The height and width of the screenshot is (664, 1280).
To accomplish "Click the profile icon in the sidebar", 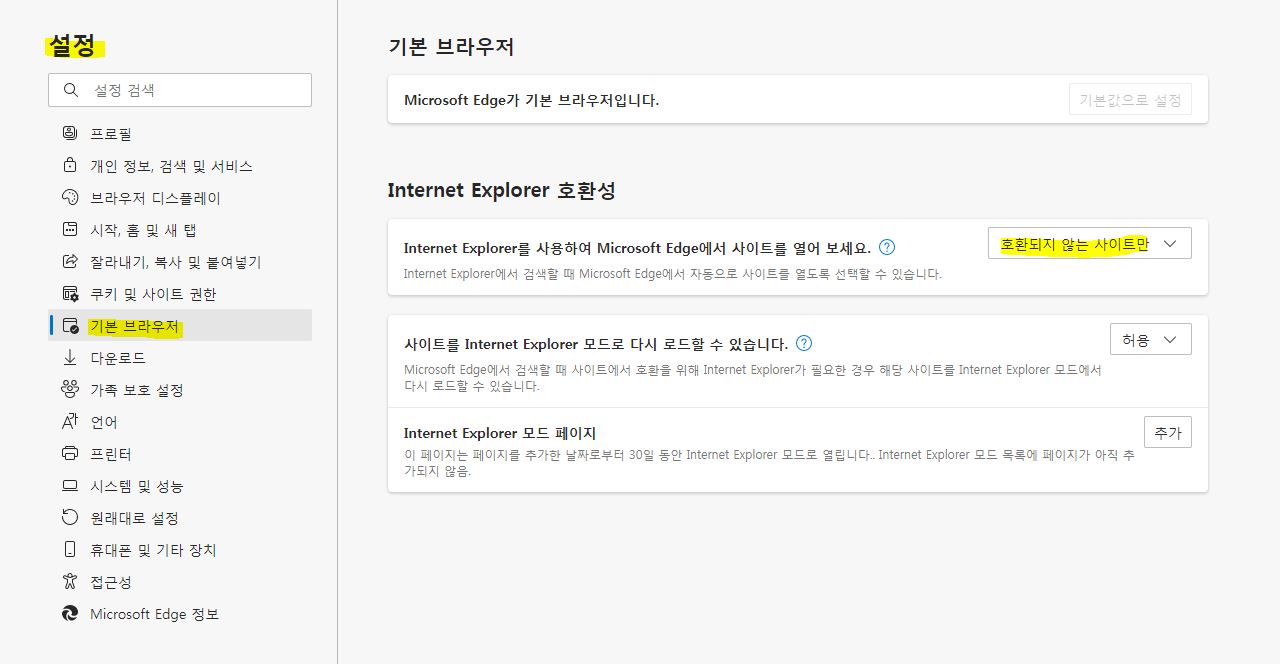I will 70,133.
